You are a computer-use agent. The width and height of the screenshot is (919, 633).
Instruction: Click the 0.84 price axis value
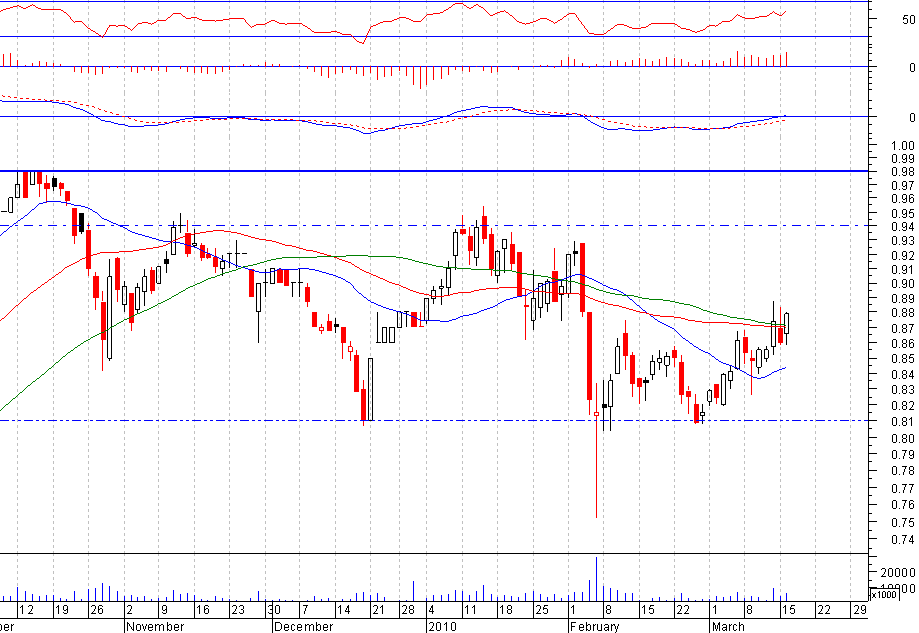(x=903, y=374)
